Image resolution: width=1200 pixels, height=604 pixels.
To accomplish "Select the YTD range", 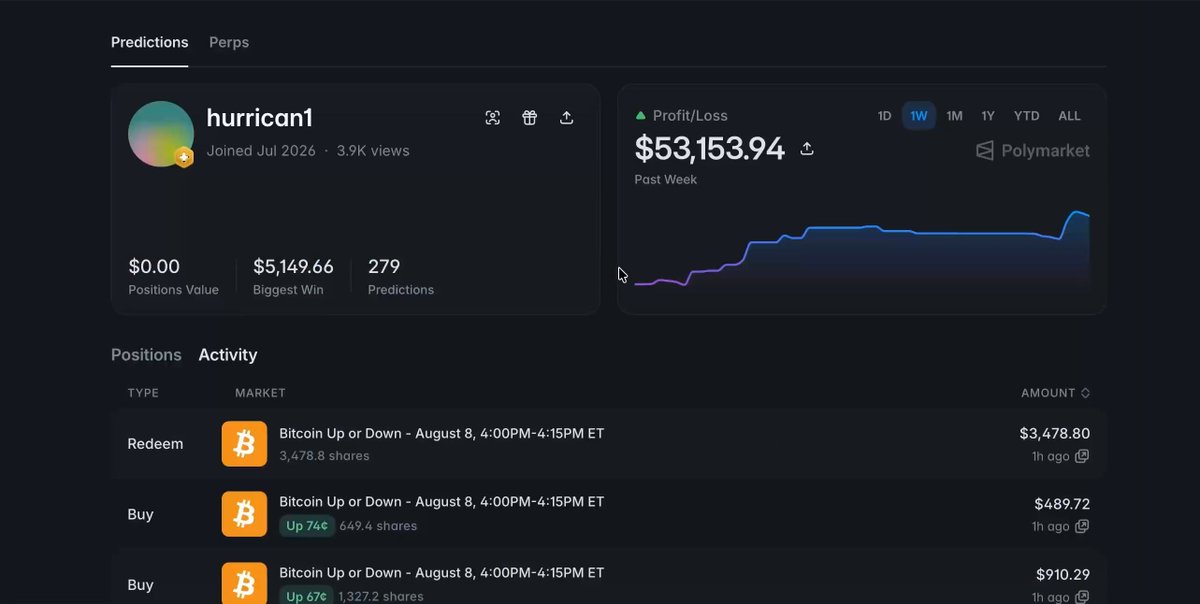I will point(1027,116).
